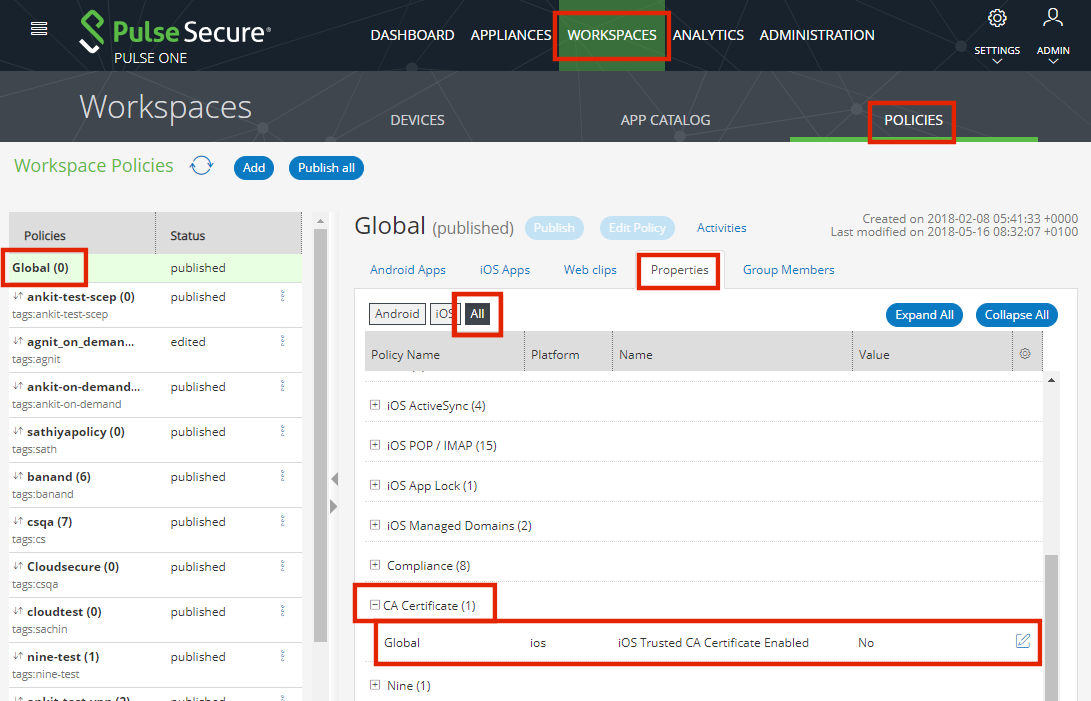
Task: Select the Properties tab
Action: (680, 270)
